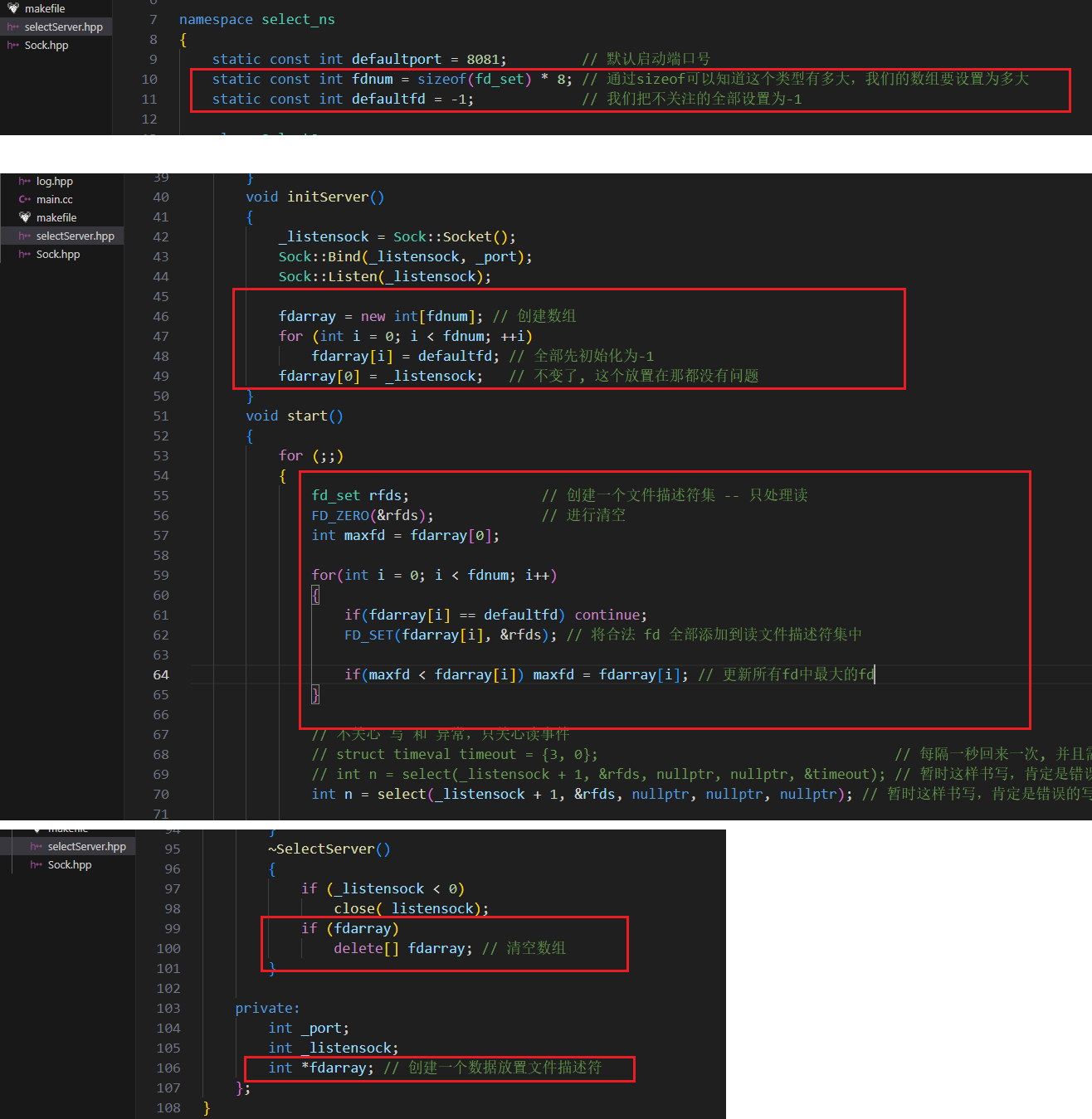Screen dimensions: 1092x1119
Task: Click the C++ file icon beside main.cc
Action: (x=25, y=199)
